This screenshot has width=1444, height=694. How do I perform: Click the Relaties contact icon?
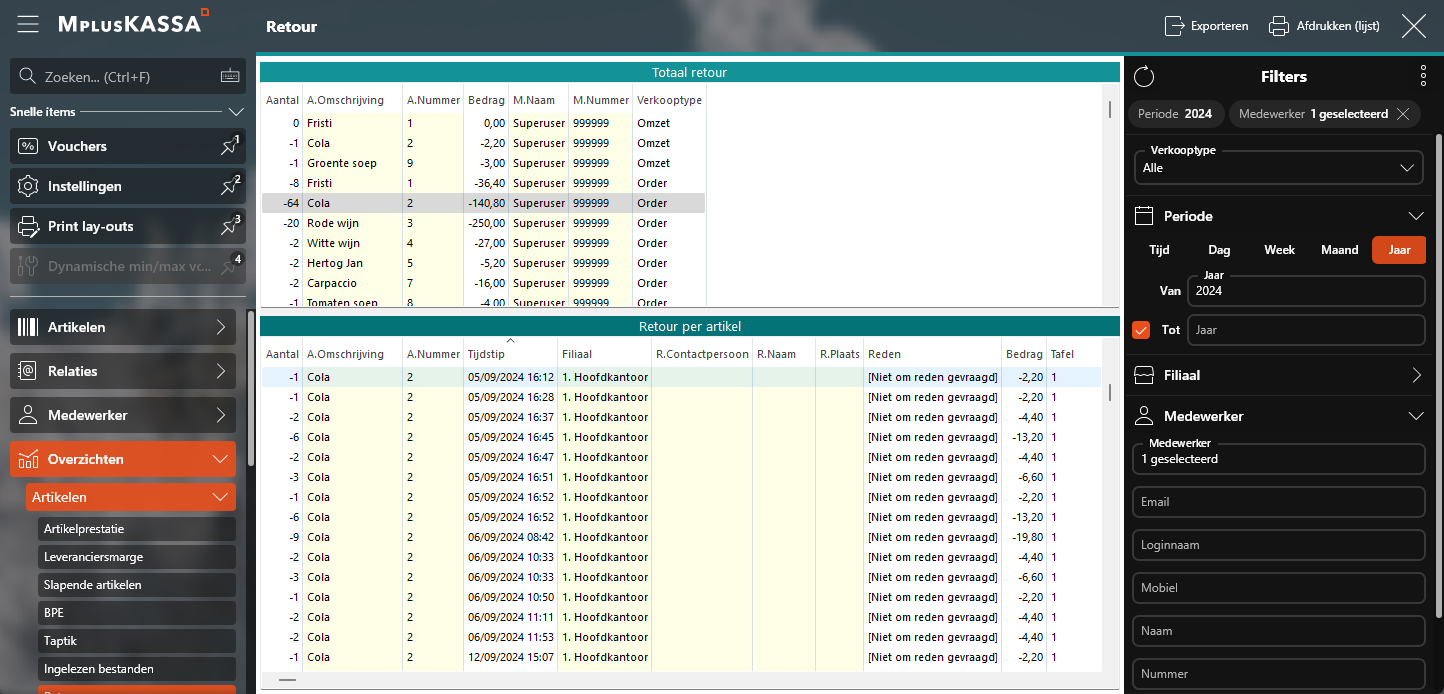[x=29, y=371]
